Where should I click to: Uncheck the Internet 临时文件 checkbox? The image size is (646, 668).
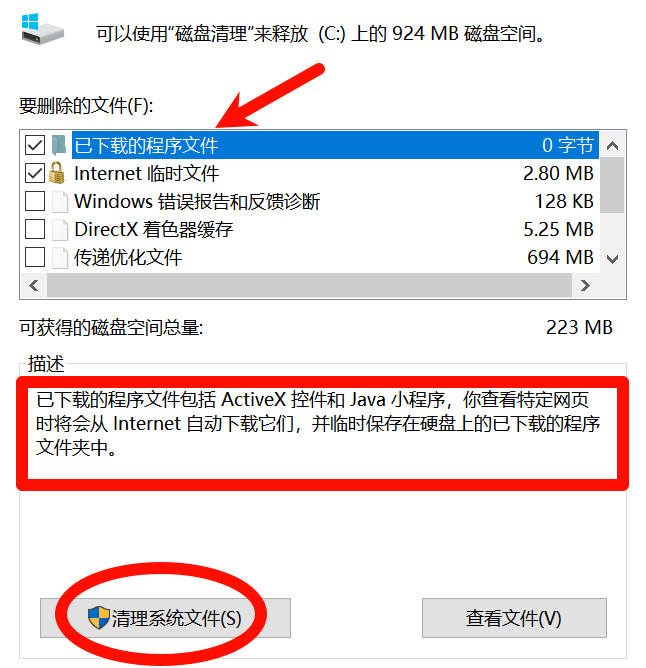[x=35, y=173]
